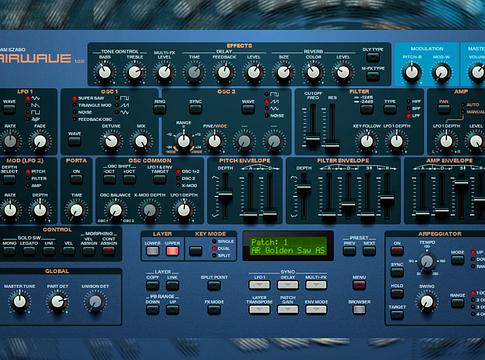Cycle the DLY Type selector
The image size is (485, 360).
point(373,57)
